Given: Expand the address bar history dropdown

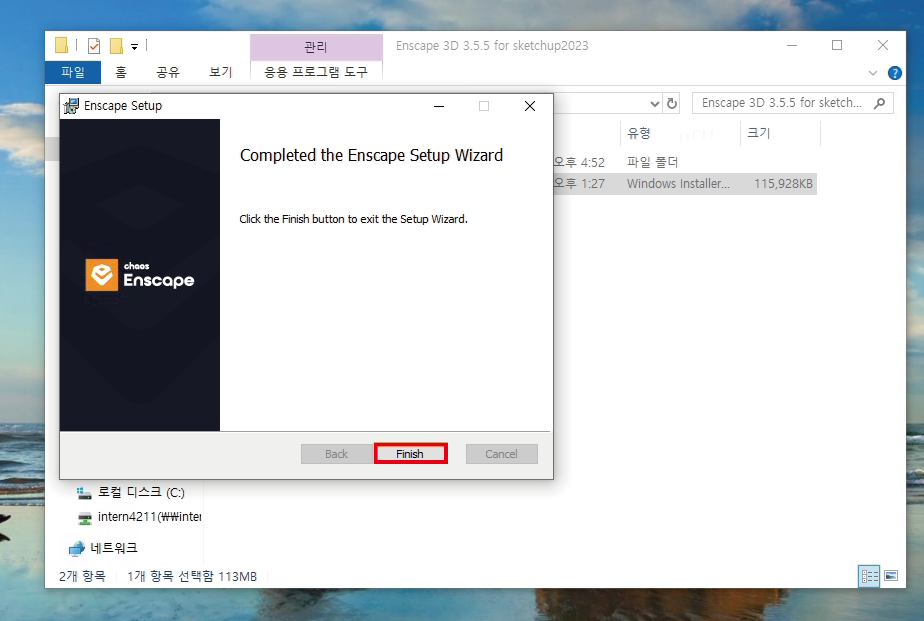Looking at the screenshot, I should point(654,104).
